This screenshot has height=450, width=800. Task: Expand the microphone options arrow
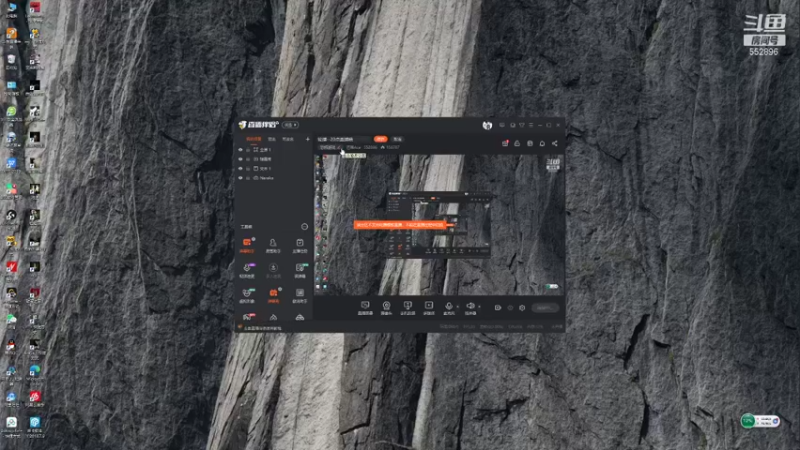(457, 307)
